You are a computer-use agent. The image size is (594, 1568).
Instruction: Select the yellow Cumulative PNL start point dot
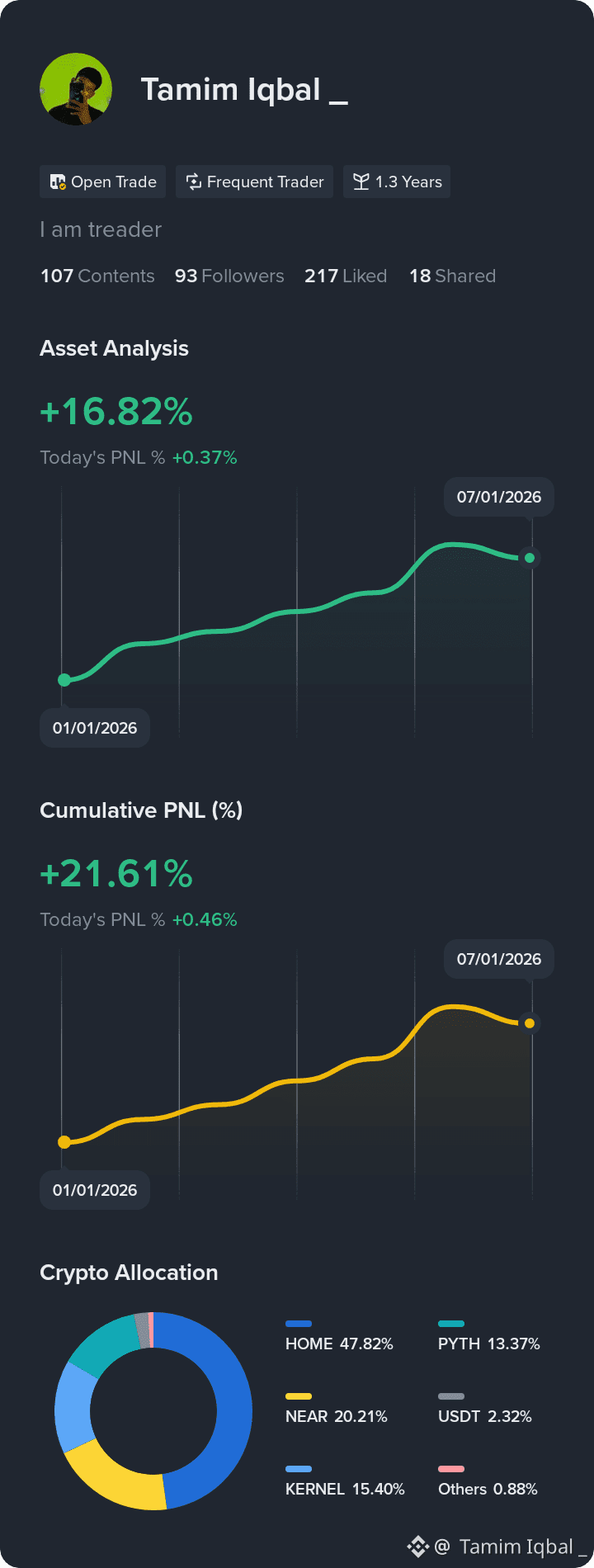(x=64, y=1142)
